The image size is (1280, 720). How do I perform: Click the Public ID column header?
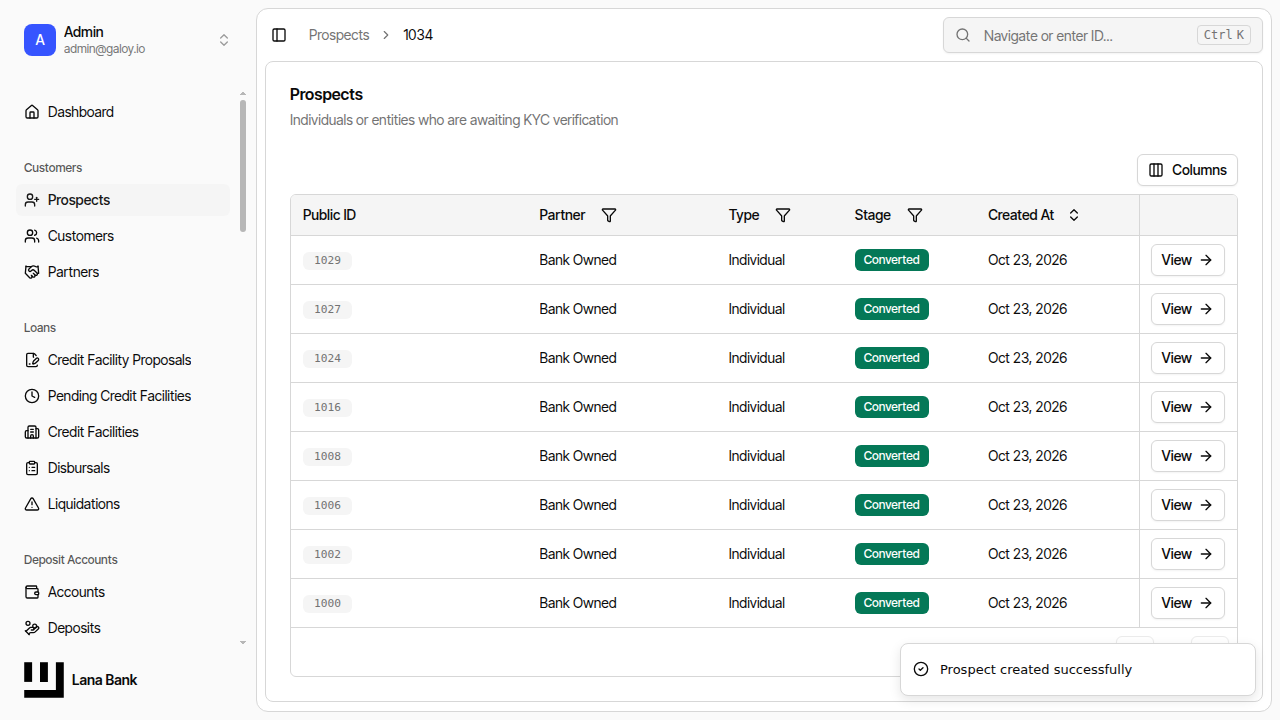[329, 215]
